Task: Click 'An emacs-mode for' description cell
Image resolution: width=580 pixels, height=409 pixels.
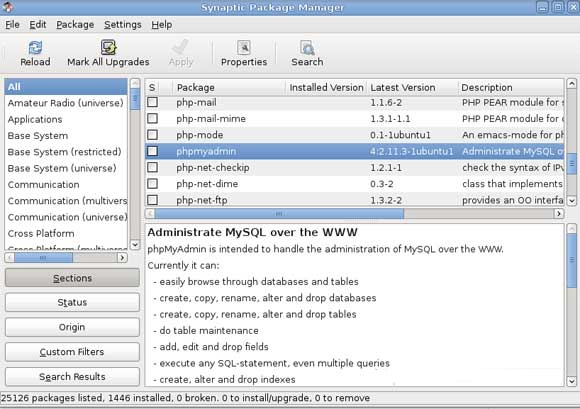Action: [513, 135]
